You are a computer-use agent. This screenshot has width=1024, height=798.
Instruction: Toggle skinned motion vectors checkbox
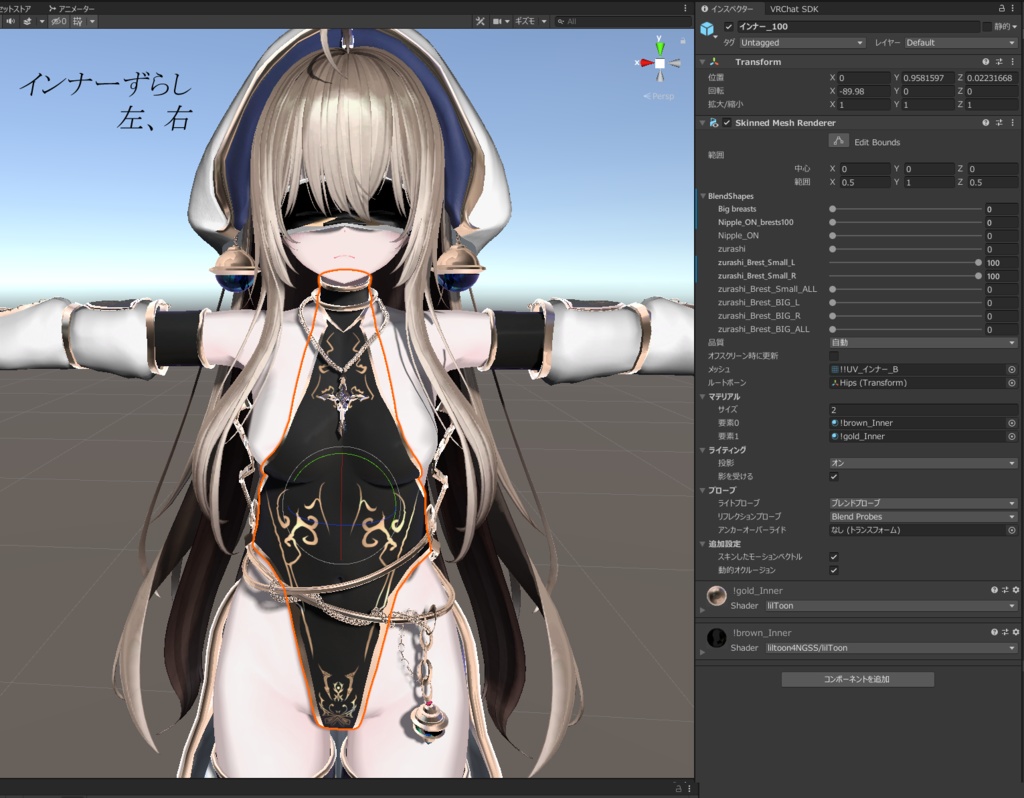click(x=834, y=556)
